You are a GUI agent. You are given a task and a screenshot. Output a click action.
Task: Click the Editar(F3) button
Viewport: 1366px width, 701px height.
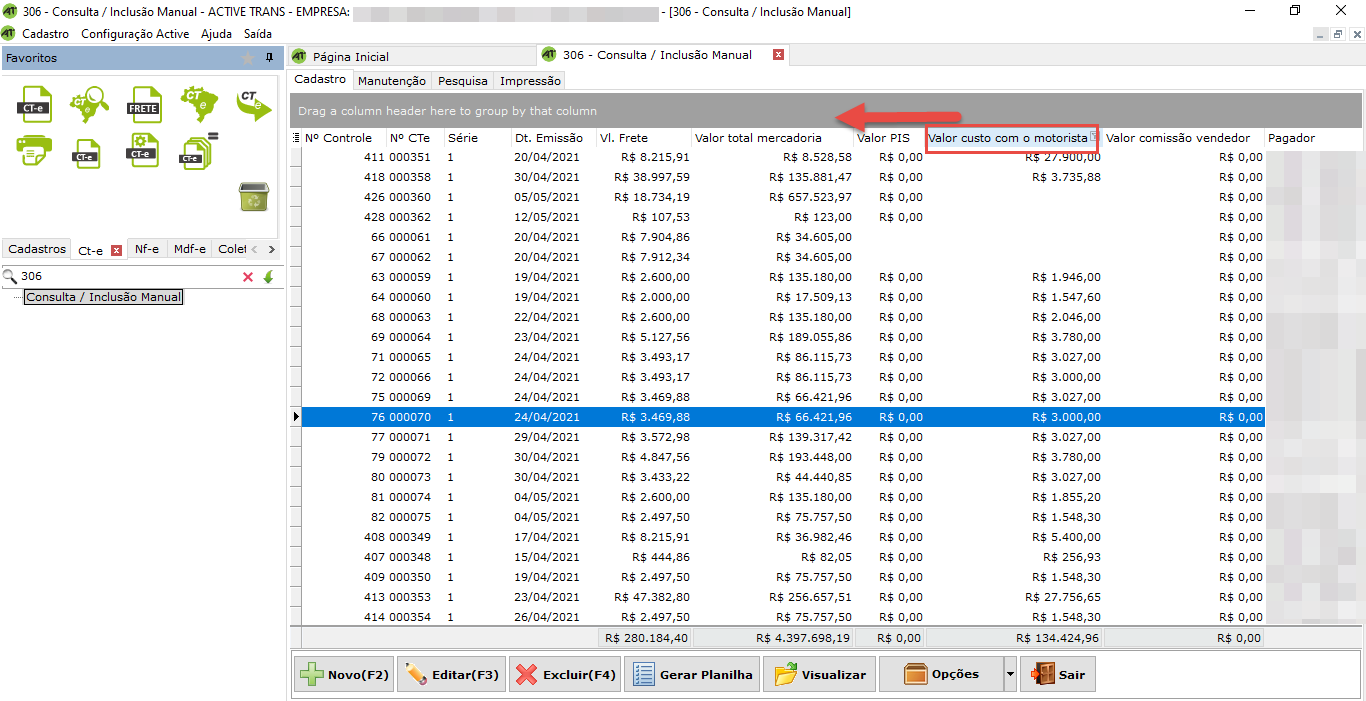(452, 675)
